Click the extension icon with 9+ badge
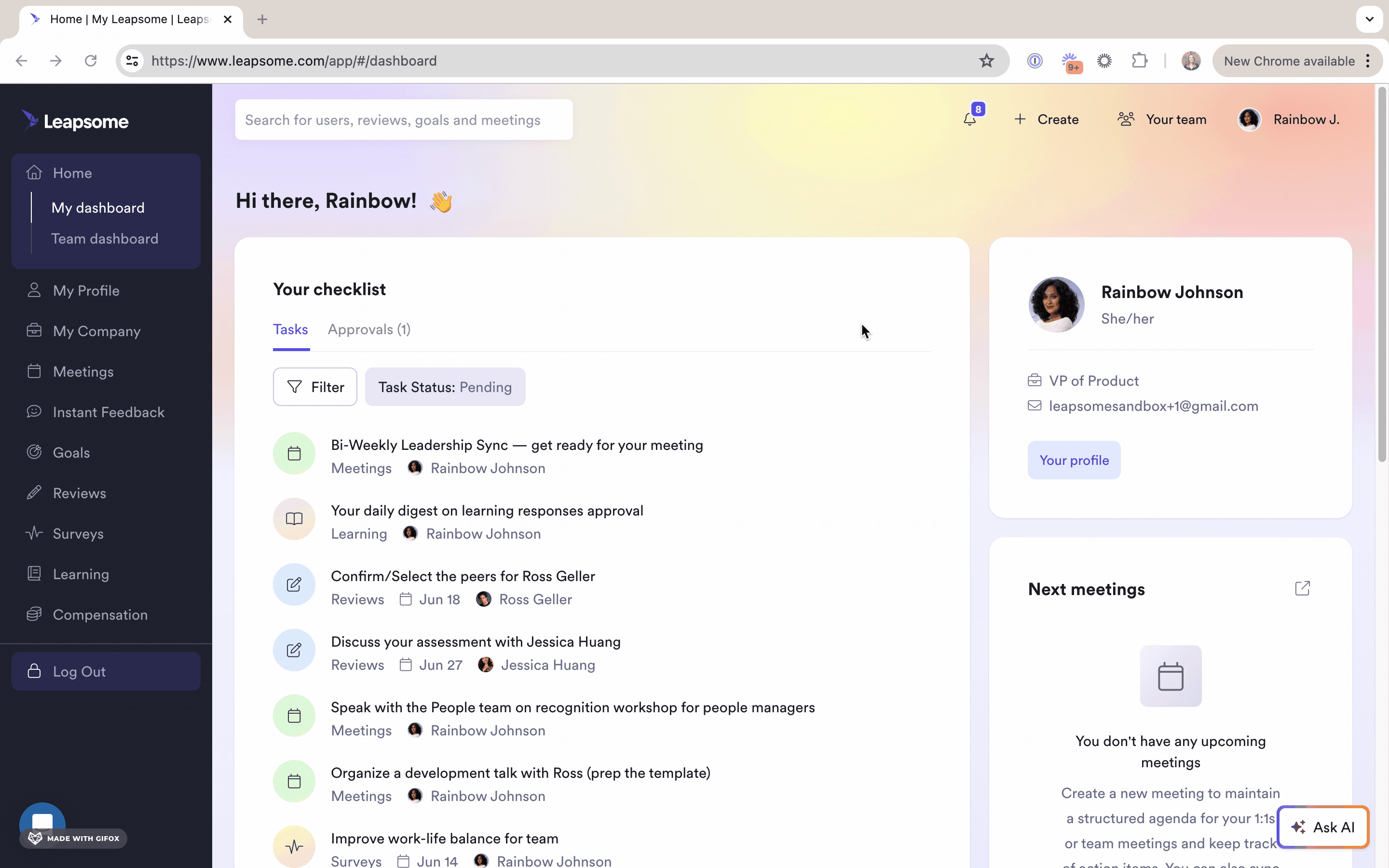 click(x=1071, y=62)
